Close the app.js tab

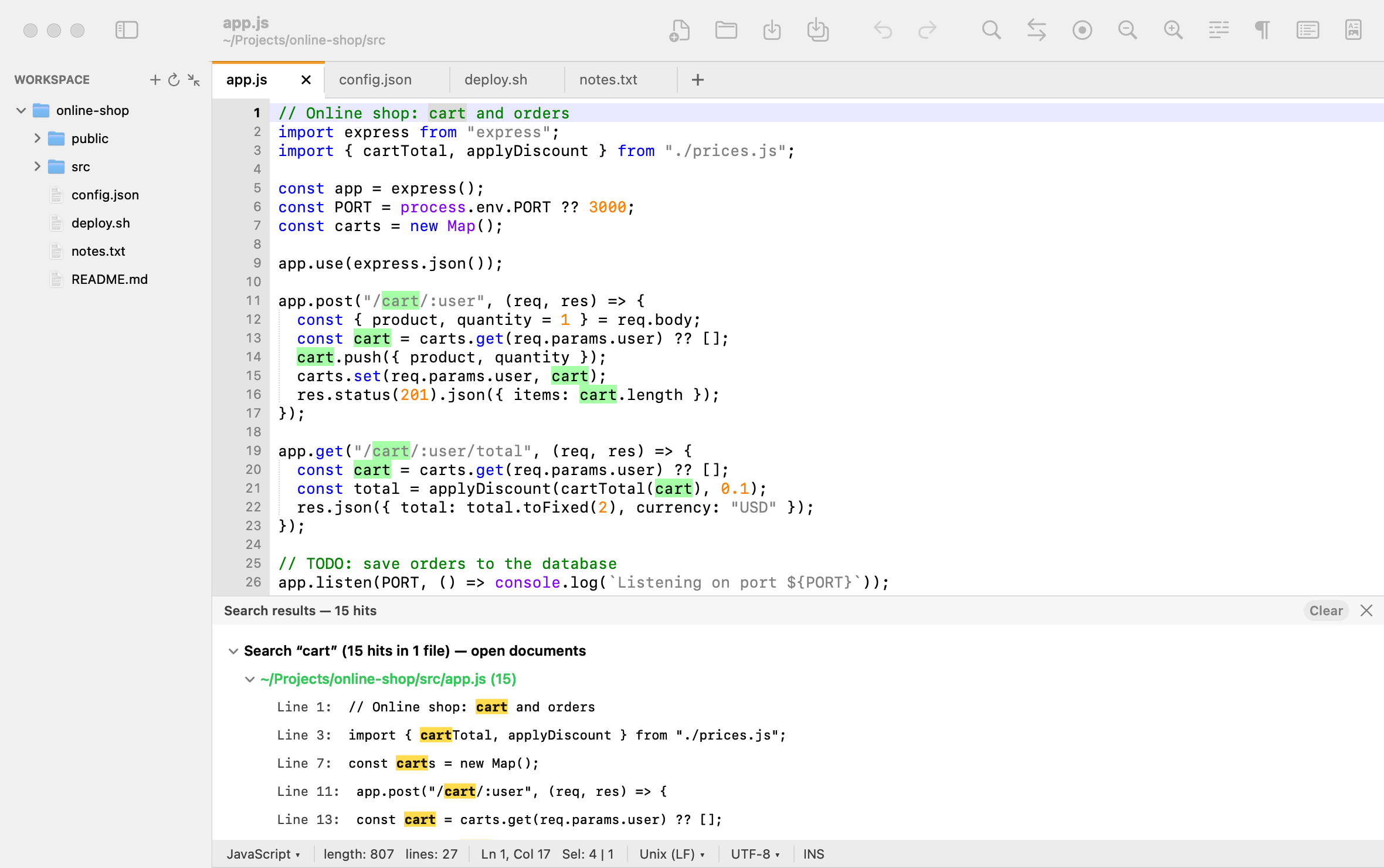coord(306,80)
